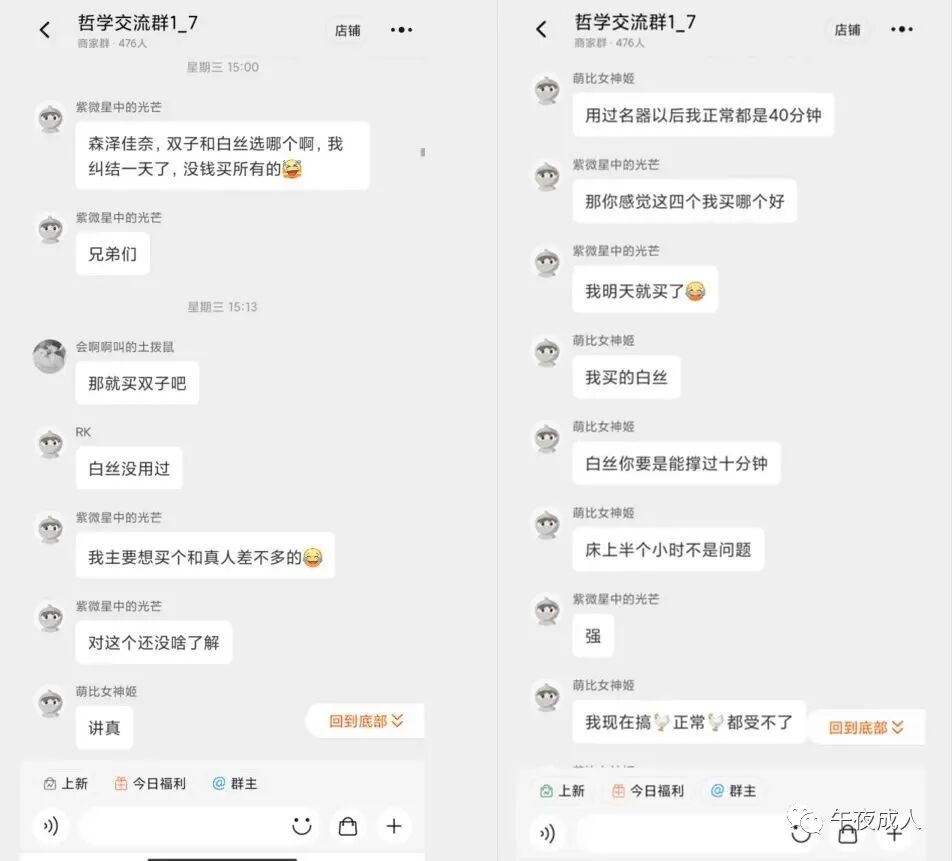Open avatar of 会啊啊叫的土拨鼠
The width and height of the screenshot is (952, 861).
50,356
